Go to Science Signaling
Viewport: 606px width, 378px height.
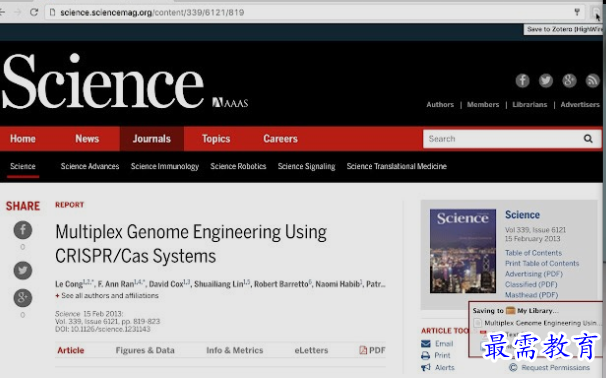(x=306, y=166)
